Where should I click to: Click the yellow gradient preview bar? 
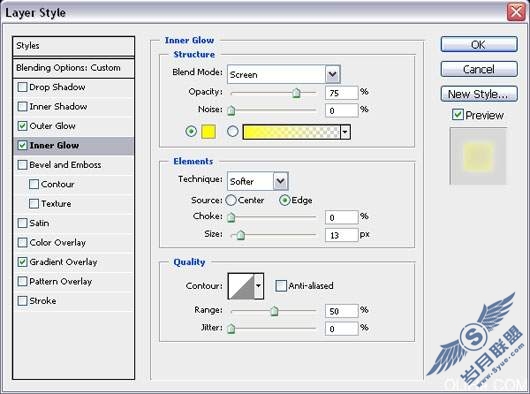(x=291, y=132)
